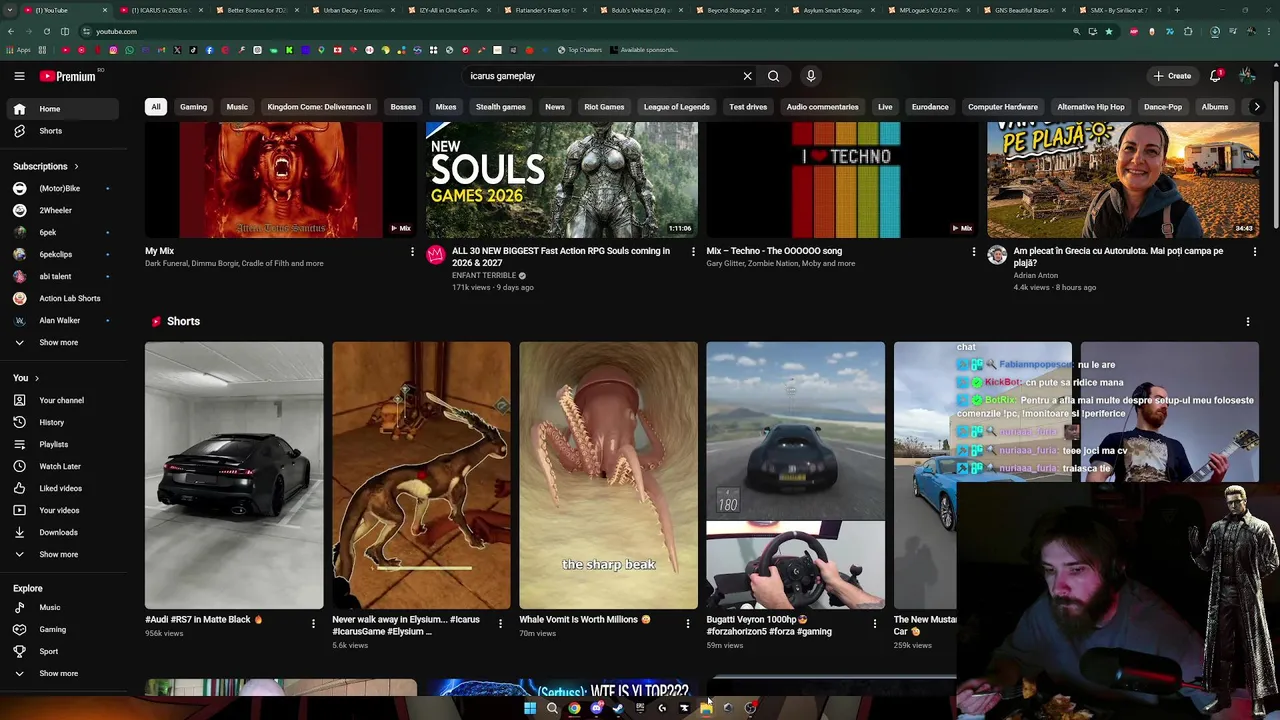Play the Never walk away in Elysium short

(x=421, y=475)
